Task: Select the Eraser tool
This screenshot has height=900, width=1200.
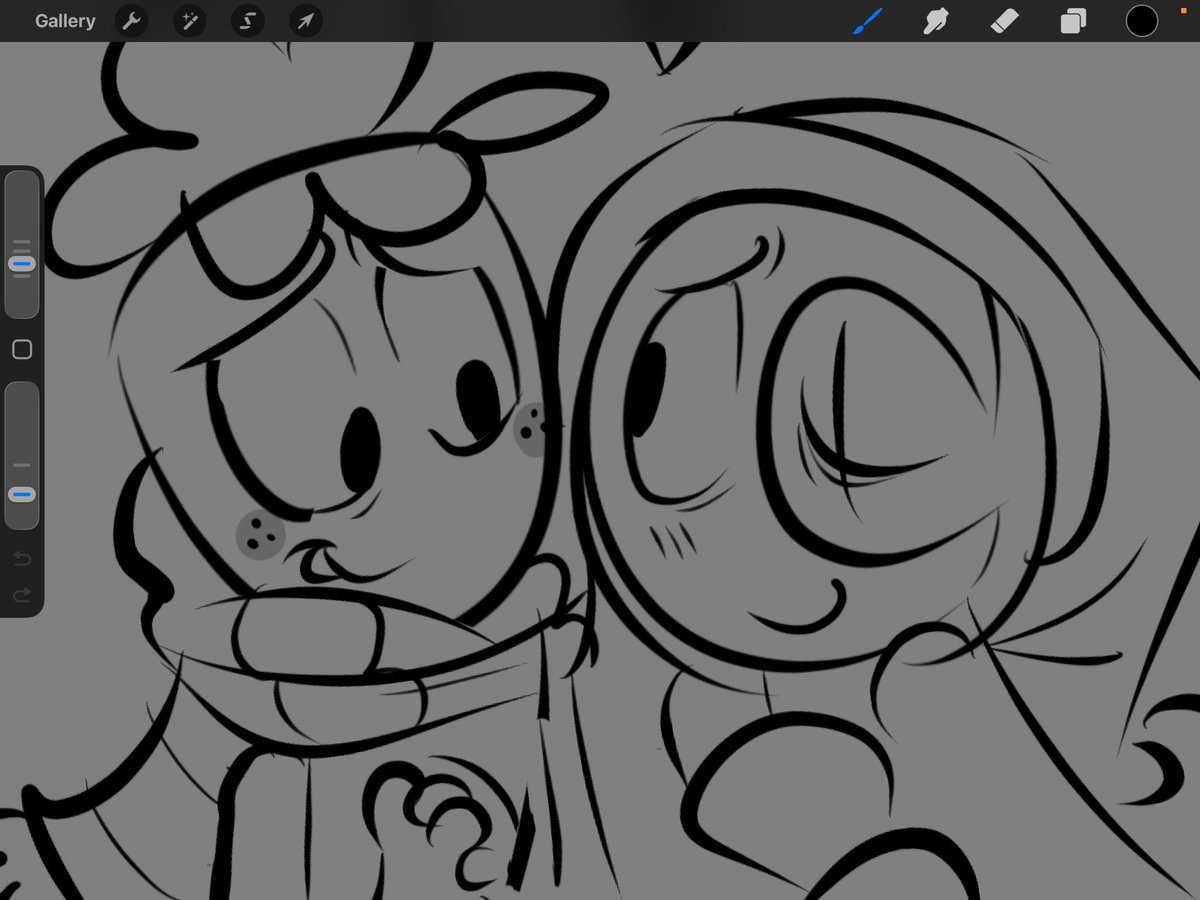Action: click(x=1005, y=21)
